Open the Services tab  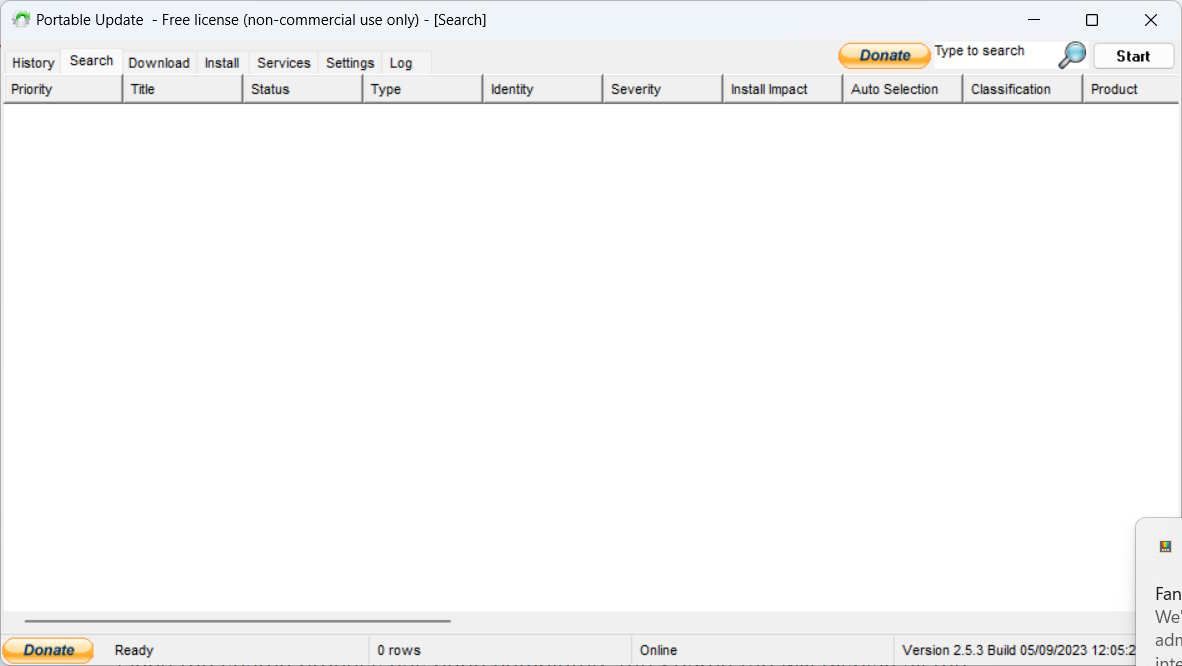point(283,62)
